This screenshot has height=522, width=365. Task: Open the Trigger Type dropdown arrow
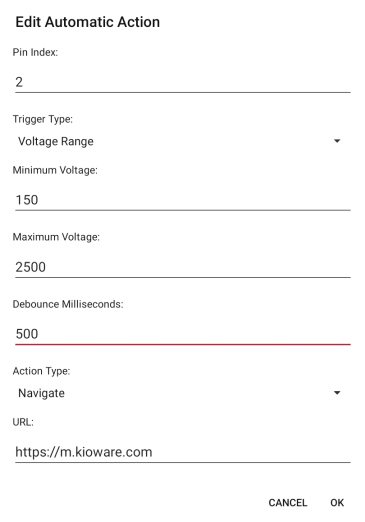click(x=337, y=141)
